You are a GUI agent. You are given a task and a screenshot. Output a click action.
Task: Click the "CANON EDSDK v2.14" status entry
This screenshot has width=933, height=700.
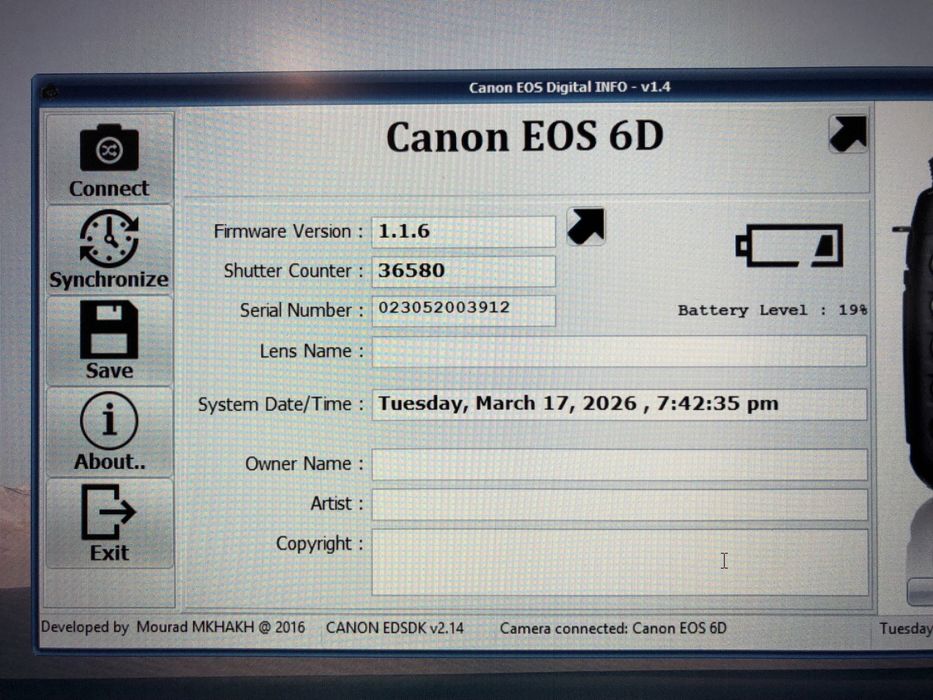[395, 628]
